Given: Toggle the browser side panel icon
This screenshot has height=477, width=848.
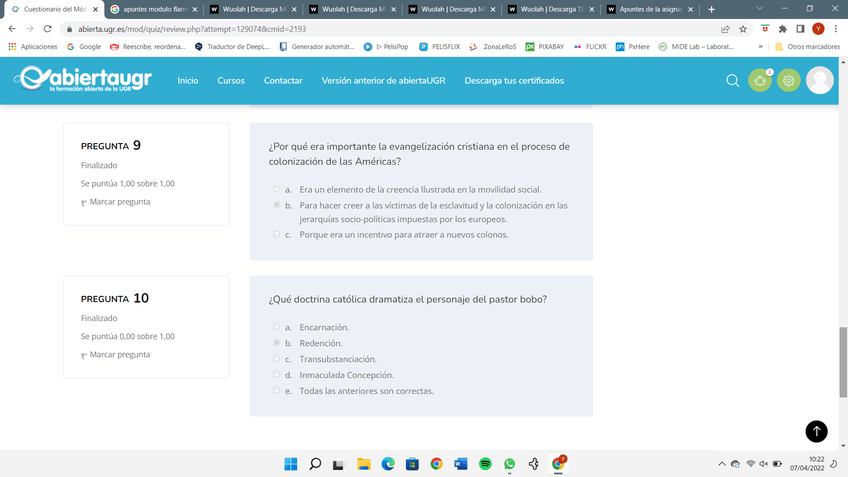Looking at the screenshot, I should (800, 29).
